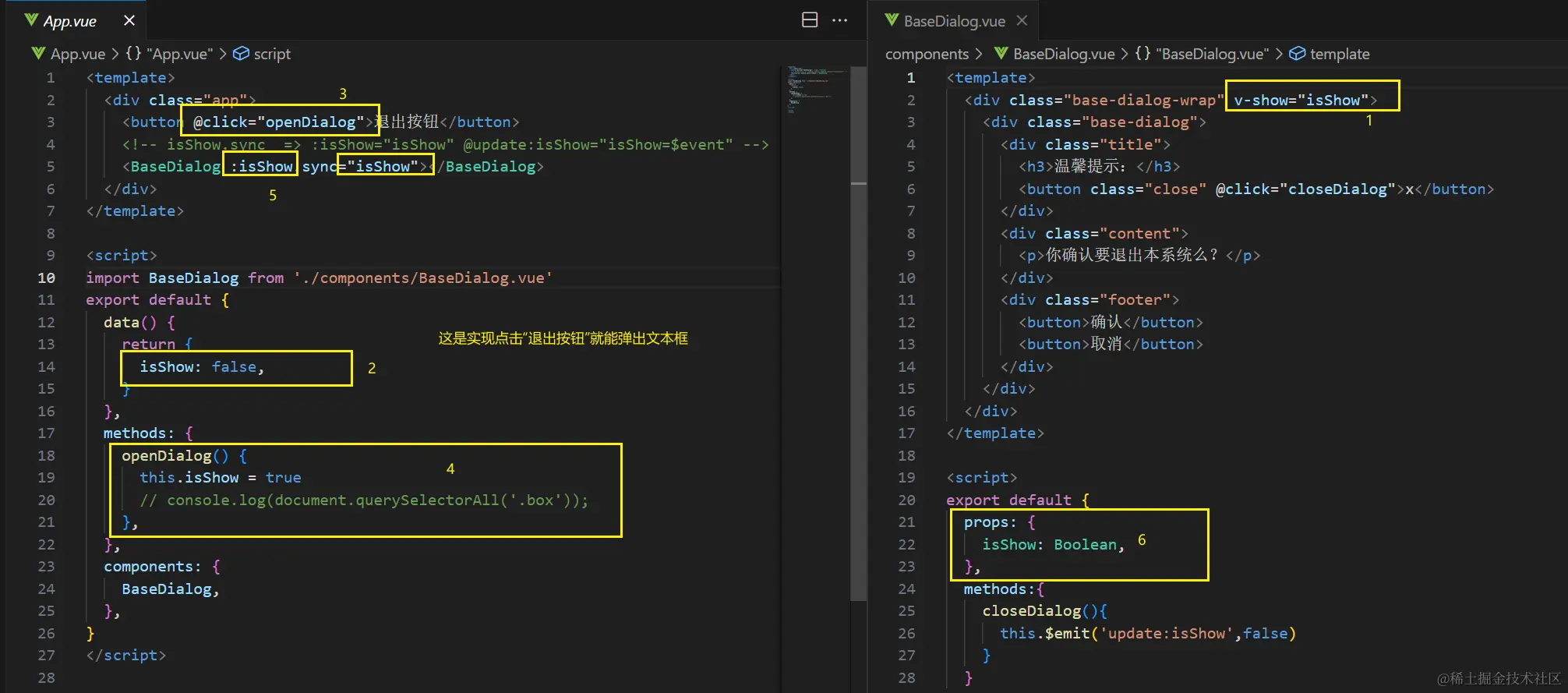Click 'BaseDialog,' under components in App.vue
The height and width of the screenshot is (693, 1568).
[171, 589]
